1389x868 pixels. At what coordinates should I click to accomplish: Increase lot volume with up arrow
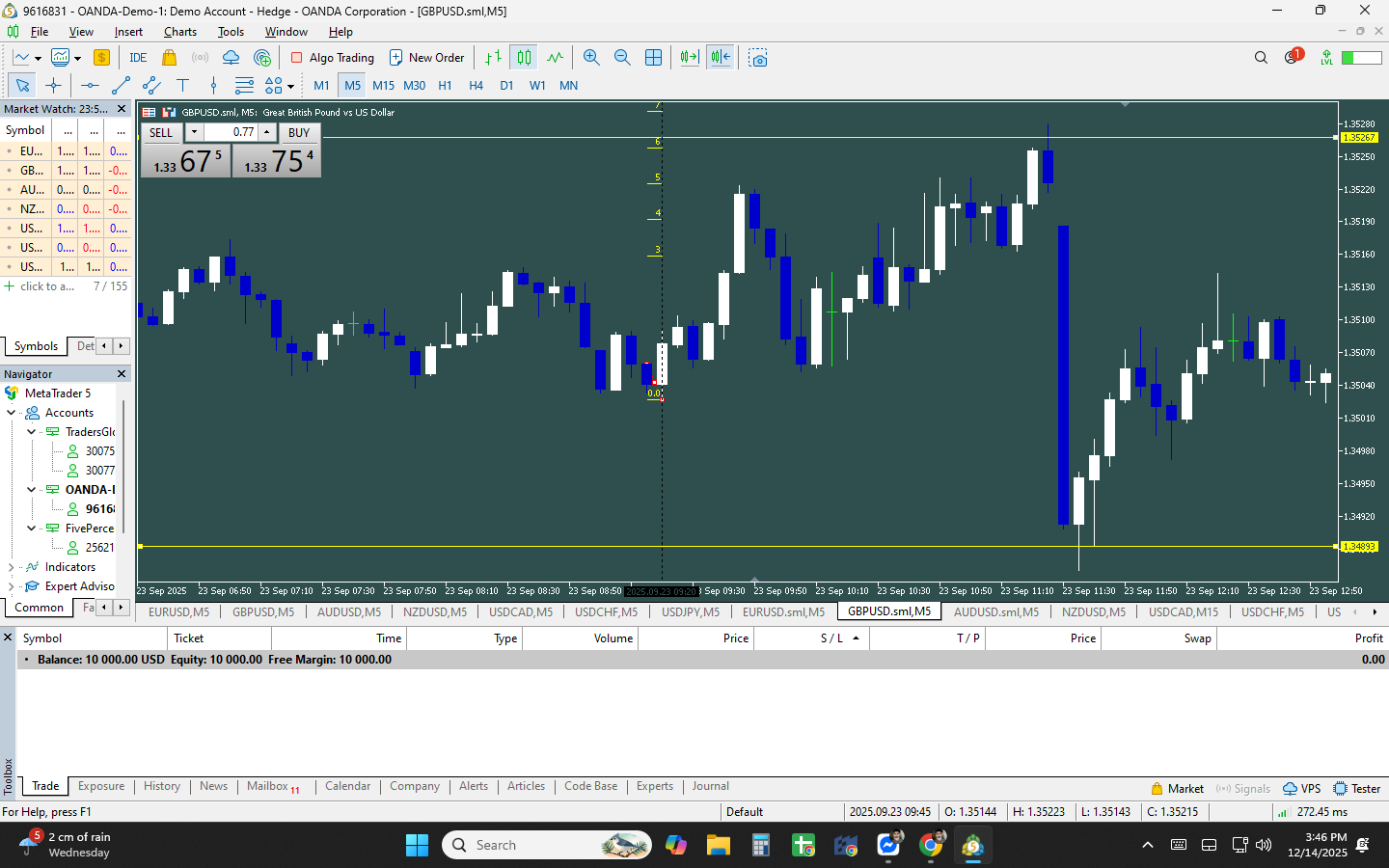pyautogui.click(x=266, y=133)
